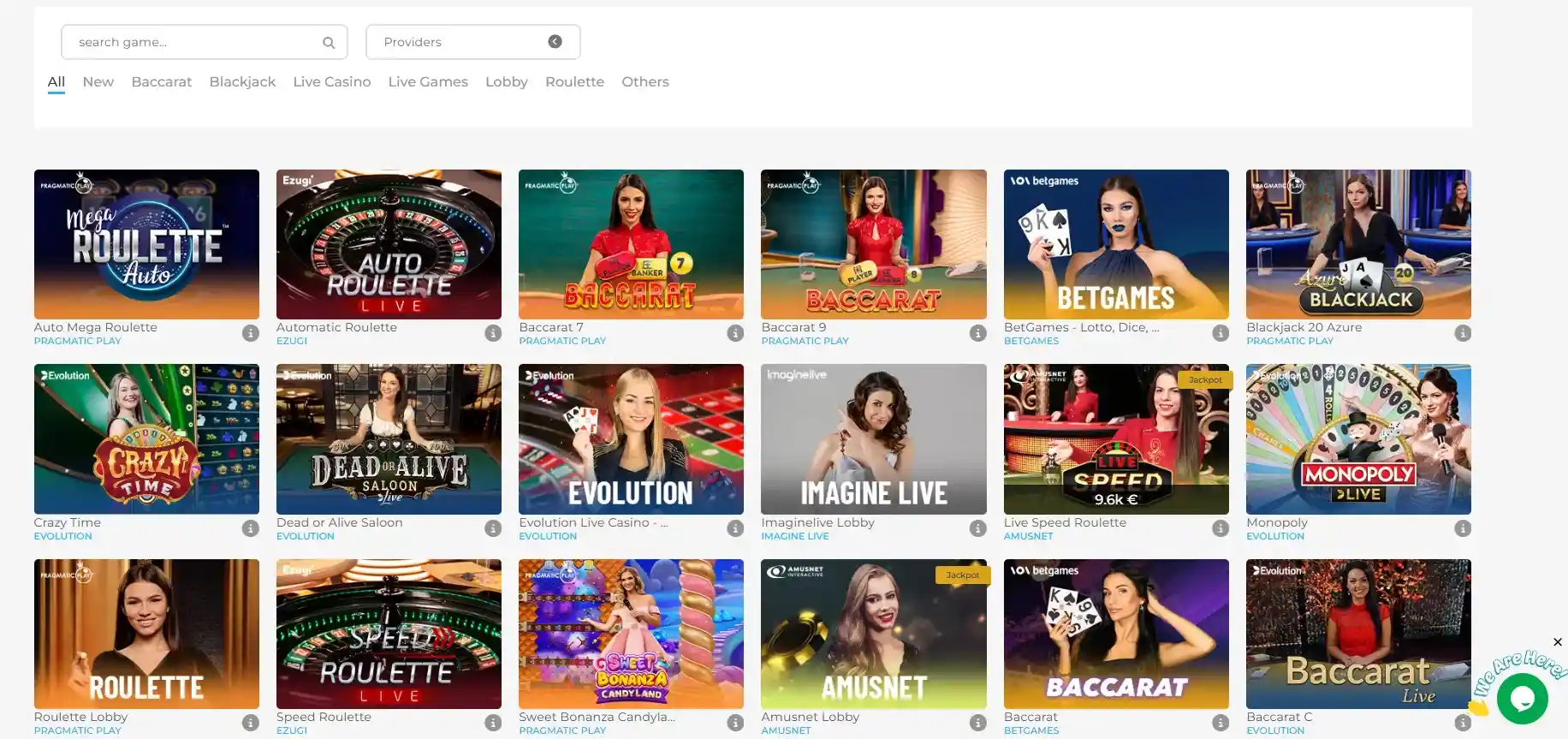
Task: View Baccarat C info icon
Action: point(1463,723)
